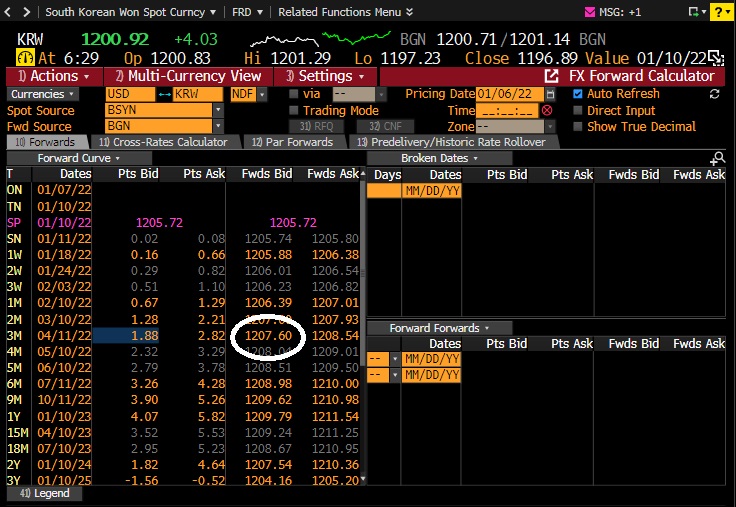736x507 pixels.
Task: Expand the Related Functions Menu
Action: tap(345, 12)
